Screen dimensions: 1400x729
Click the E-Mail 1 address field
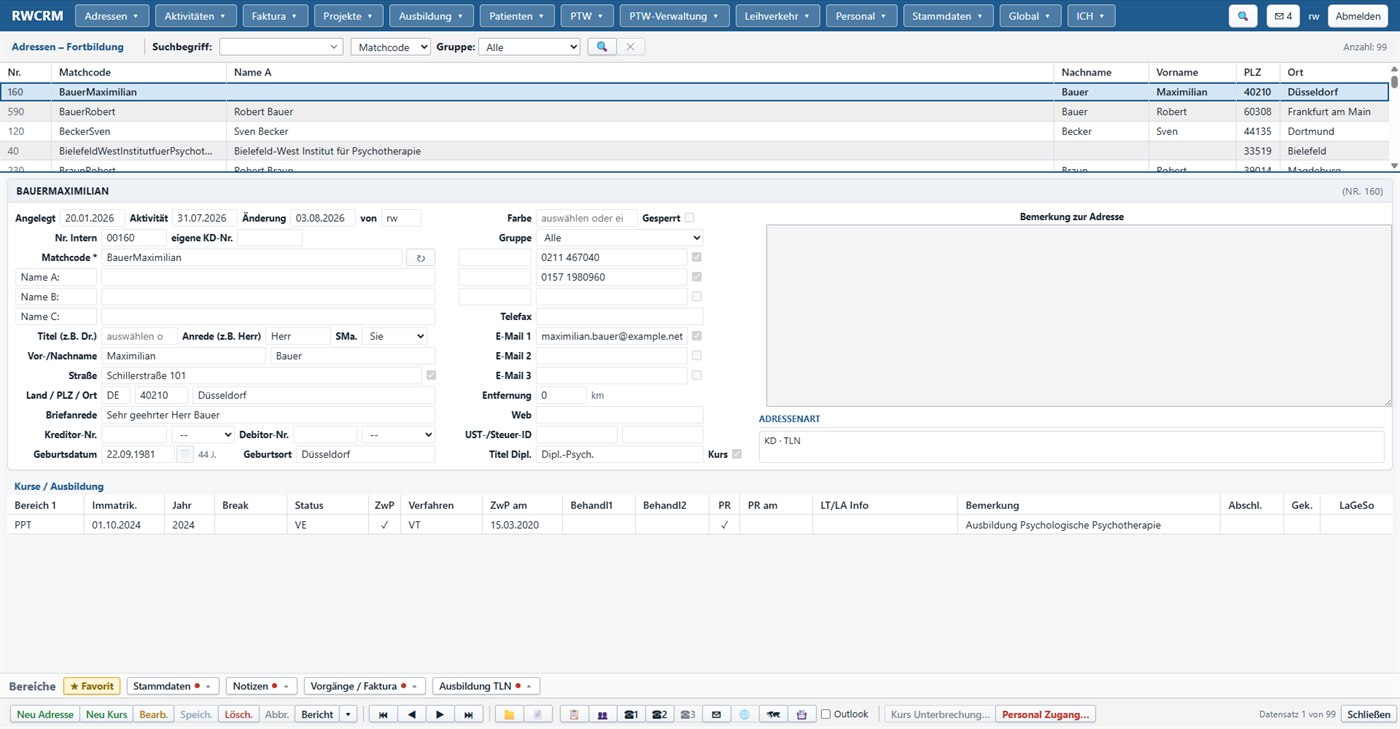pyautogui.click(x=612, y=336)
